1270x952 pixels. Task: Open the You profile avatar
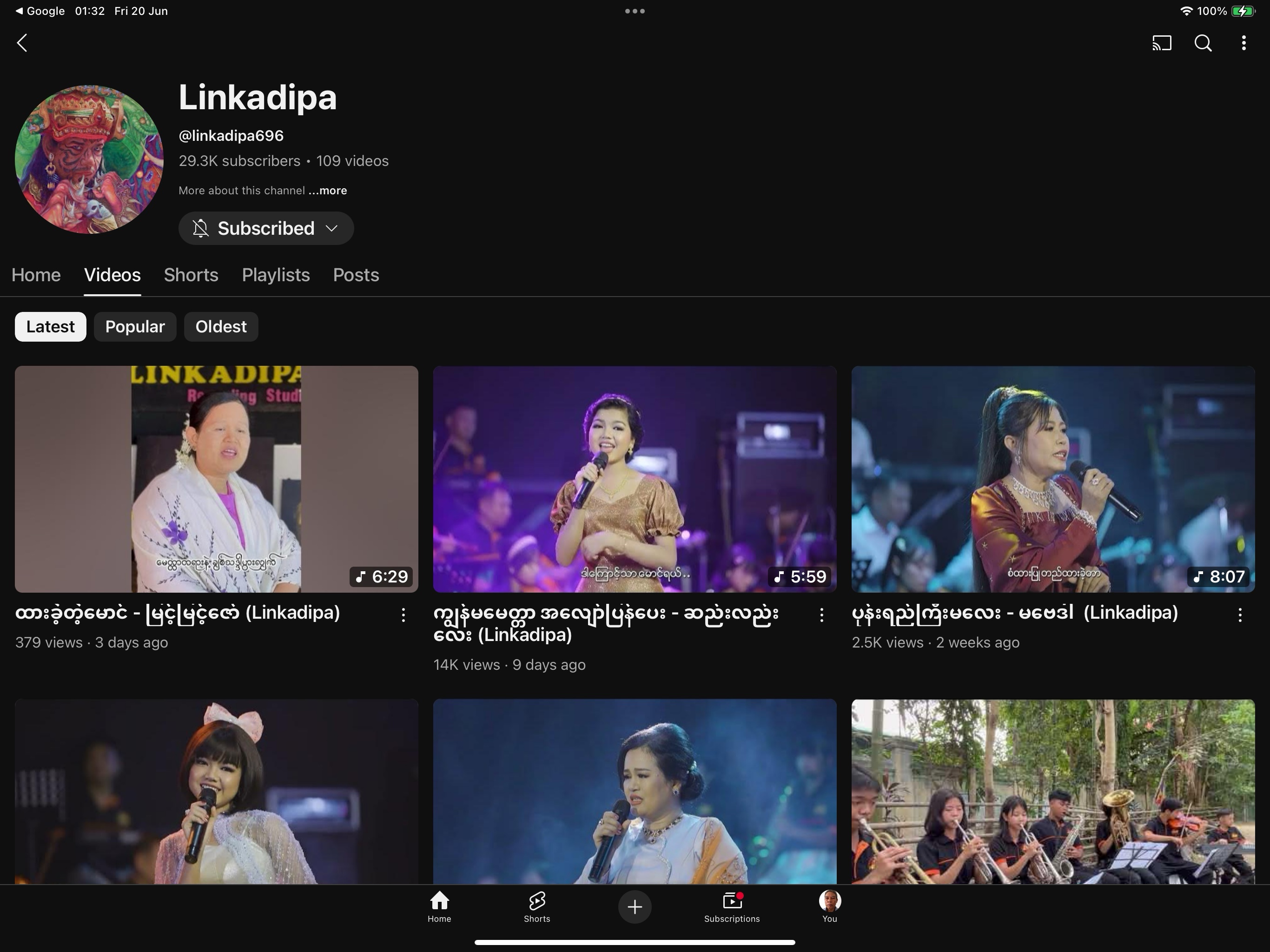pos(830,906)
